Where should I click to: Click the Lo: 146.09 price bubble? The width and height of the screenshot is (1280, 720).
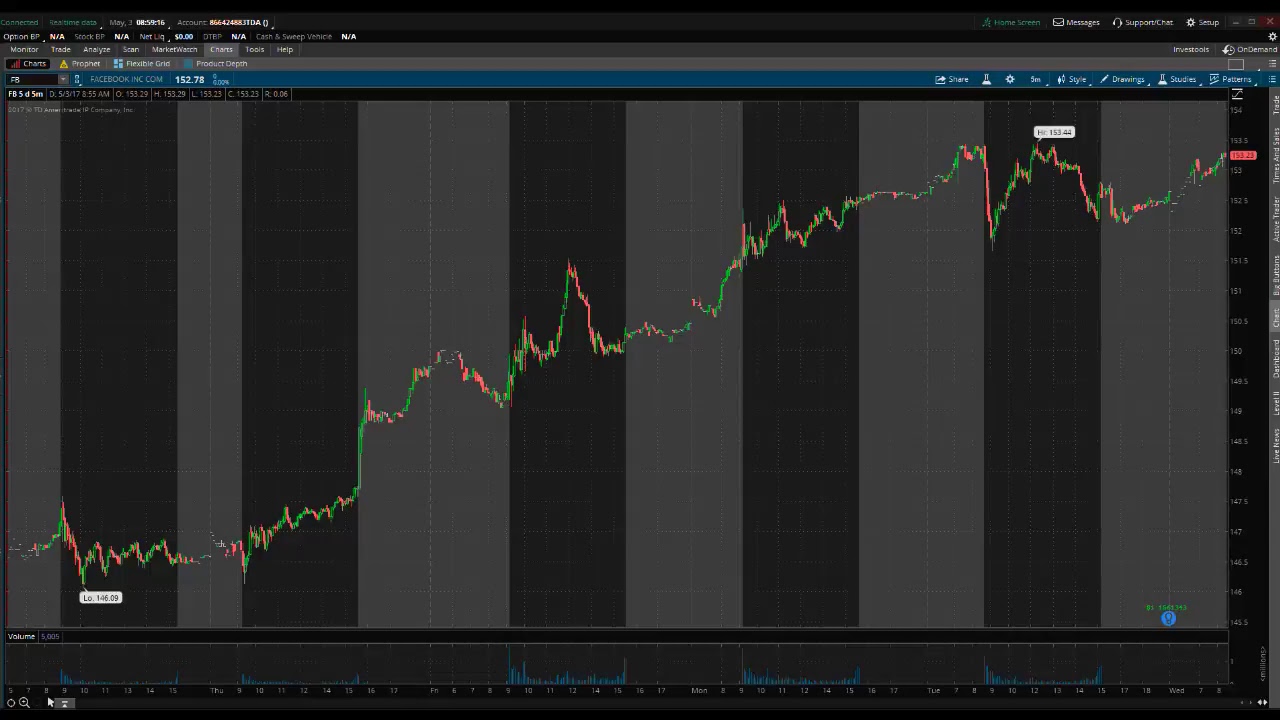[x=100, y=598]
